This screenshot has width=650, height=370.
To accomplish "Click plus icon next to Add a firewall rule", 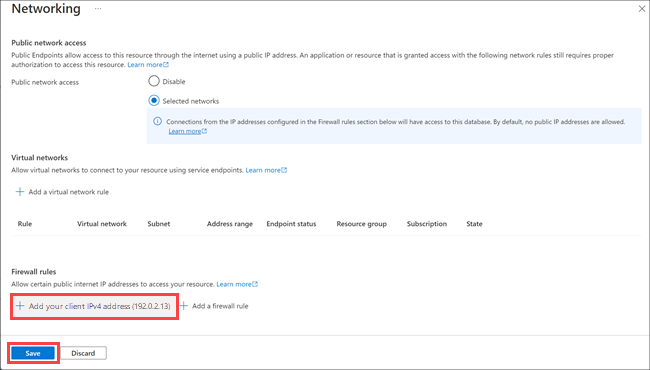I will (184, 306).
